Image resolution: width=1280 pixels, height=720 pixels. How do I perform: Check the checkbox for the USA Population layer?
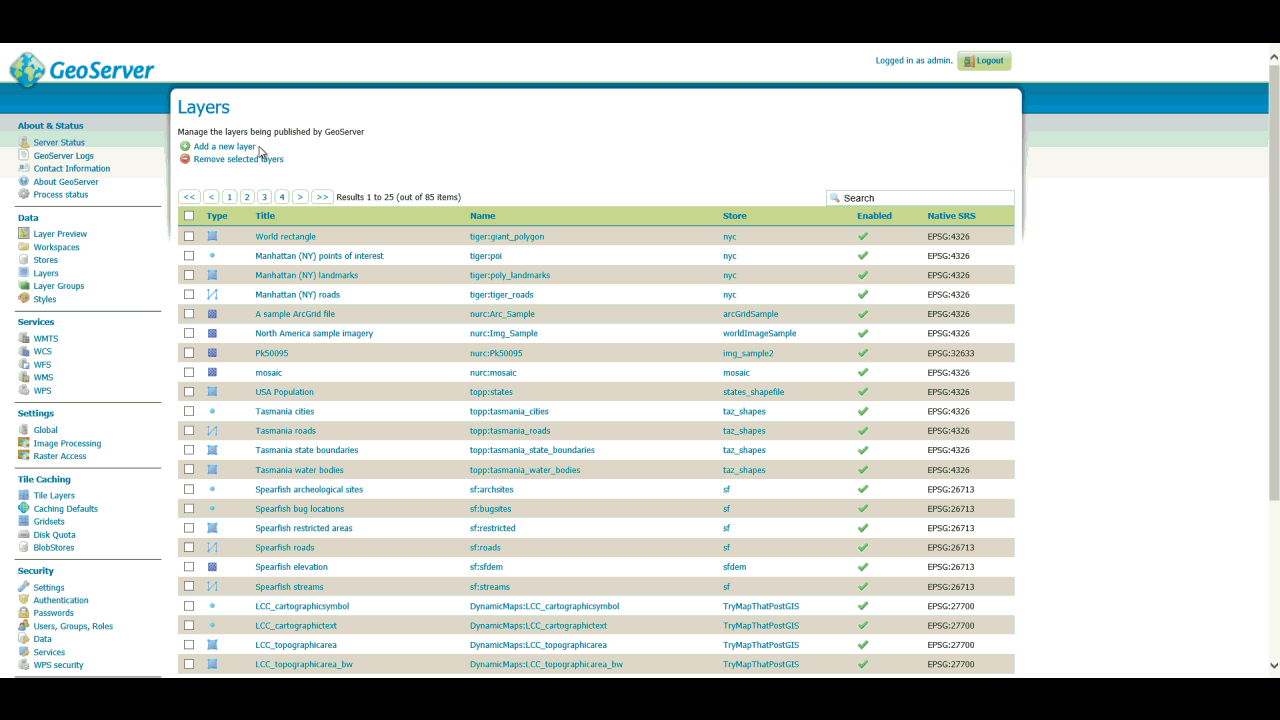[189, 391]
